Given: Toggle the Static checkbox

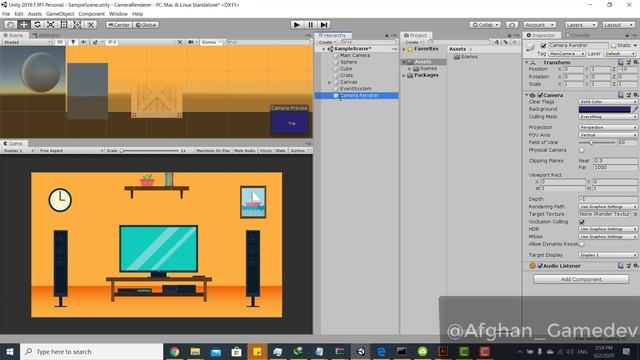Looking at the screenshot, I should point(613,45).
